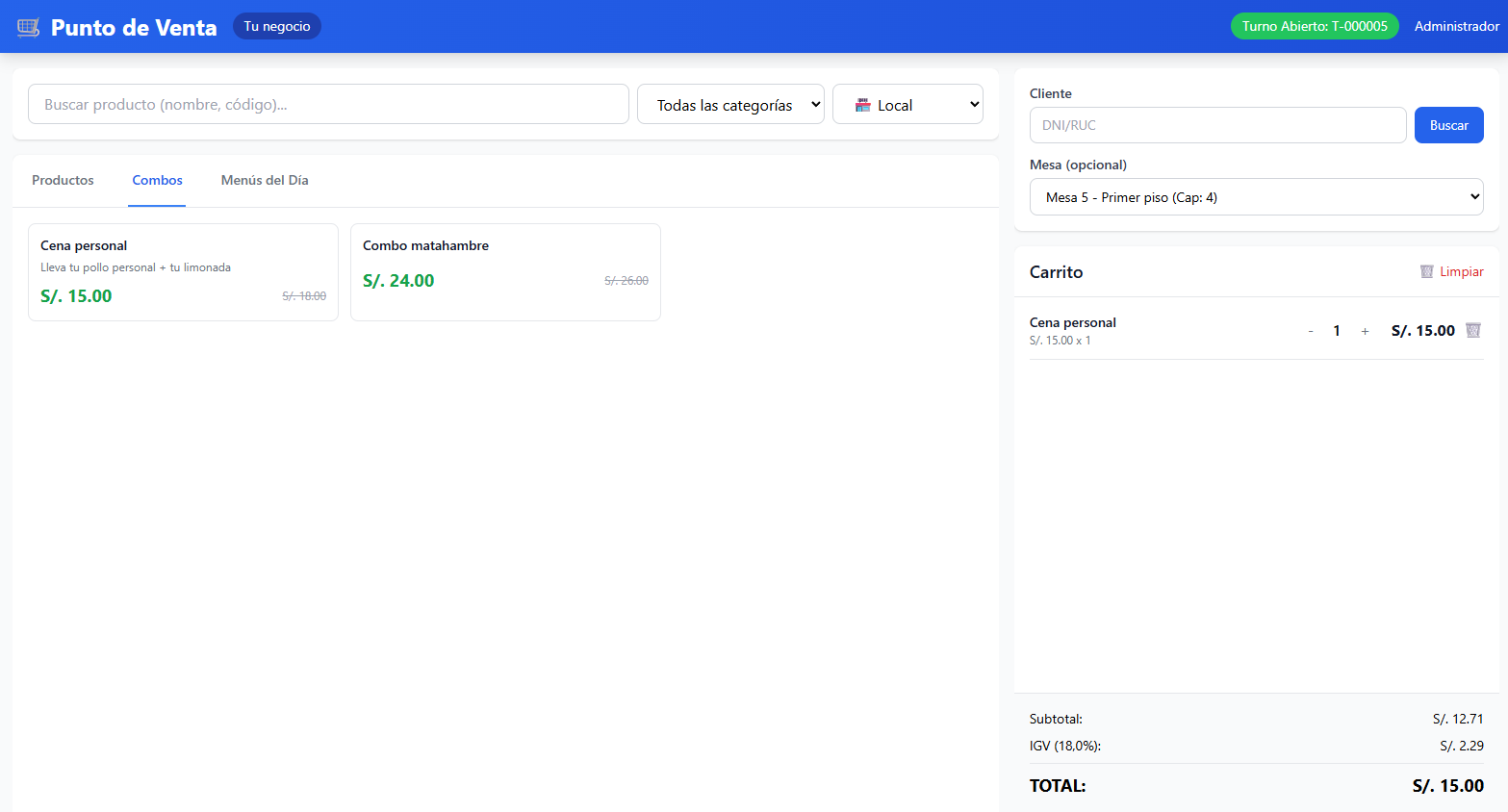Click the Mesa (opcional) label
1508x812 pixels.
click(x=1078, y=165)
